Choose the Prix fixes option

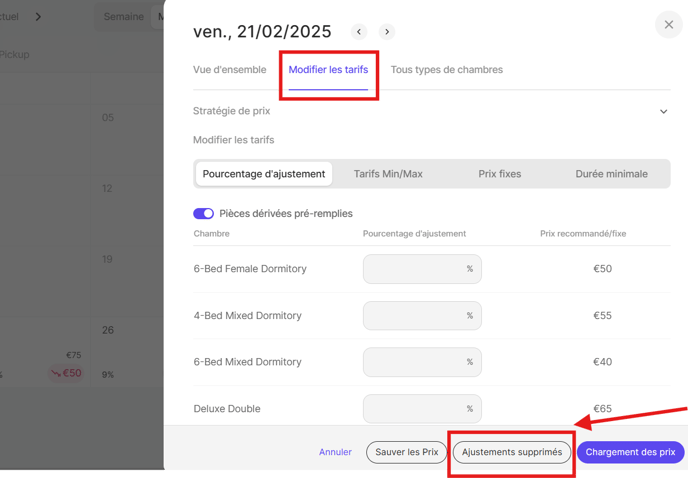pyautogui.click(x=499, y=174)
